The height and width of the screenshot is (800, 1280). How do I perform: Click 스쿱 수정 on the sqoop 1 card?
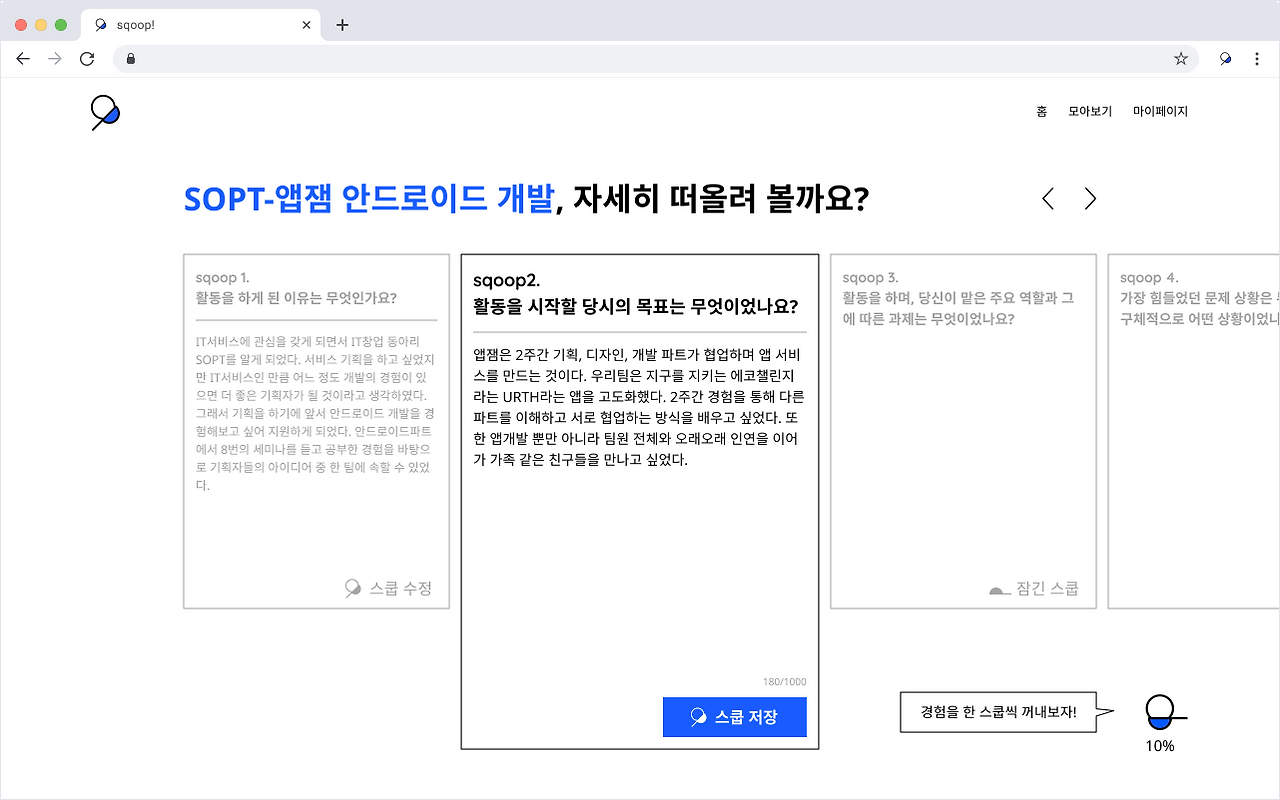(388, 588)
